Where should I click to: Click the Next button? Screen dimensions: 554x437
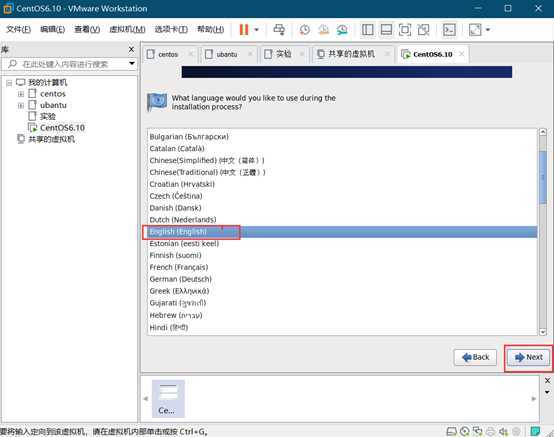(529, 358)
